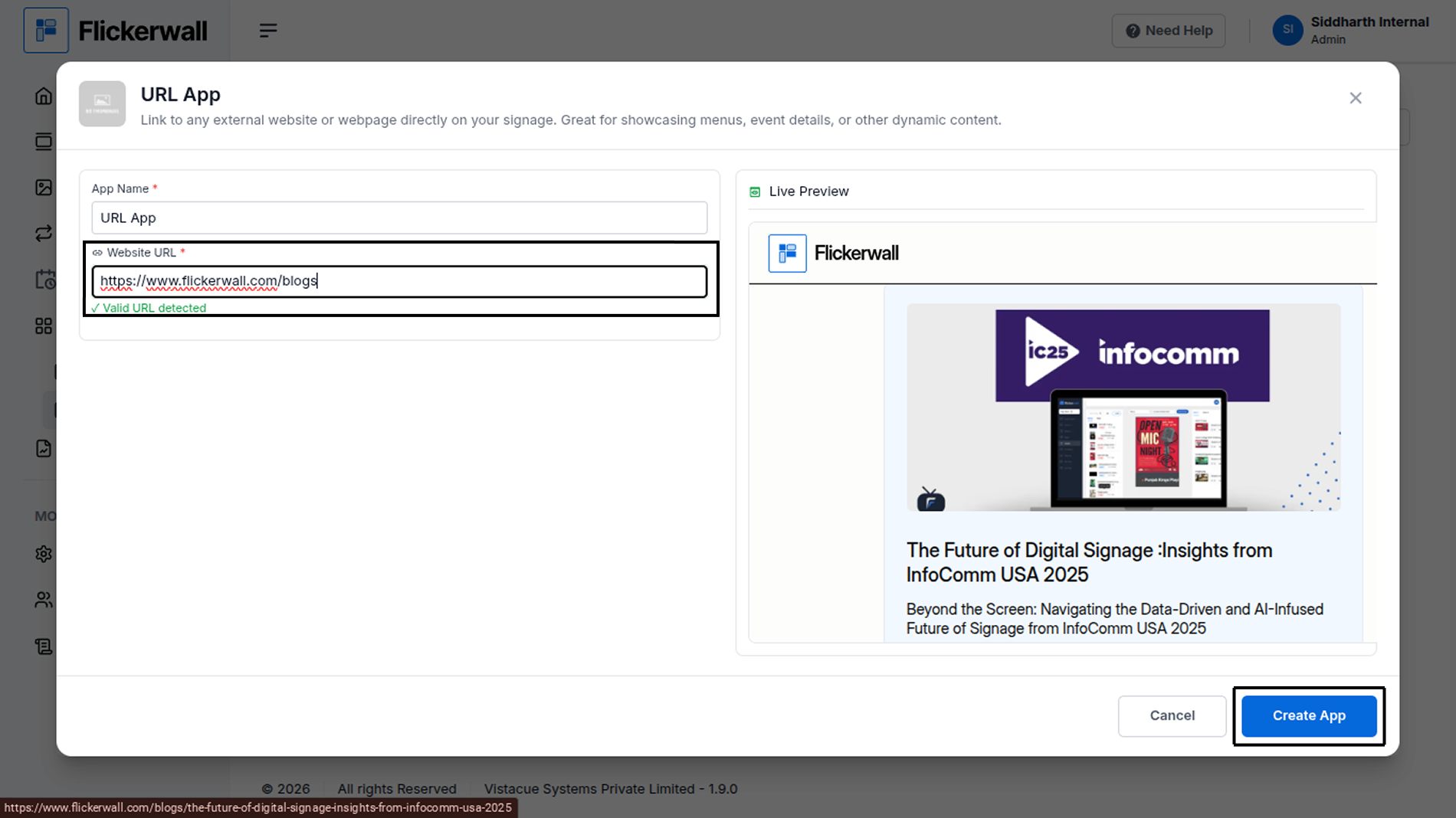The height and width of the screenshot is (818, 1456).
Task: Click the SI user avatar
Action: coord(1287,31)
